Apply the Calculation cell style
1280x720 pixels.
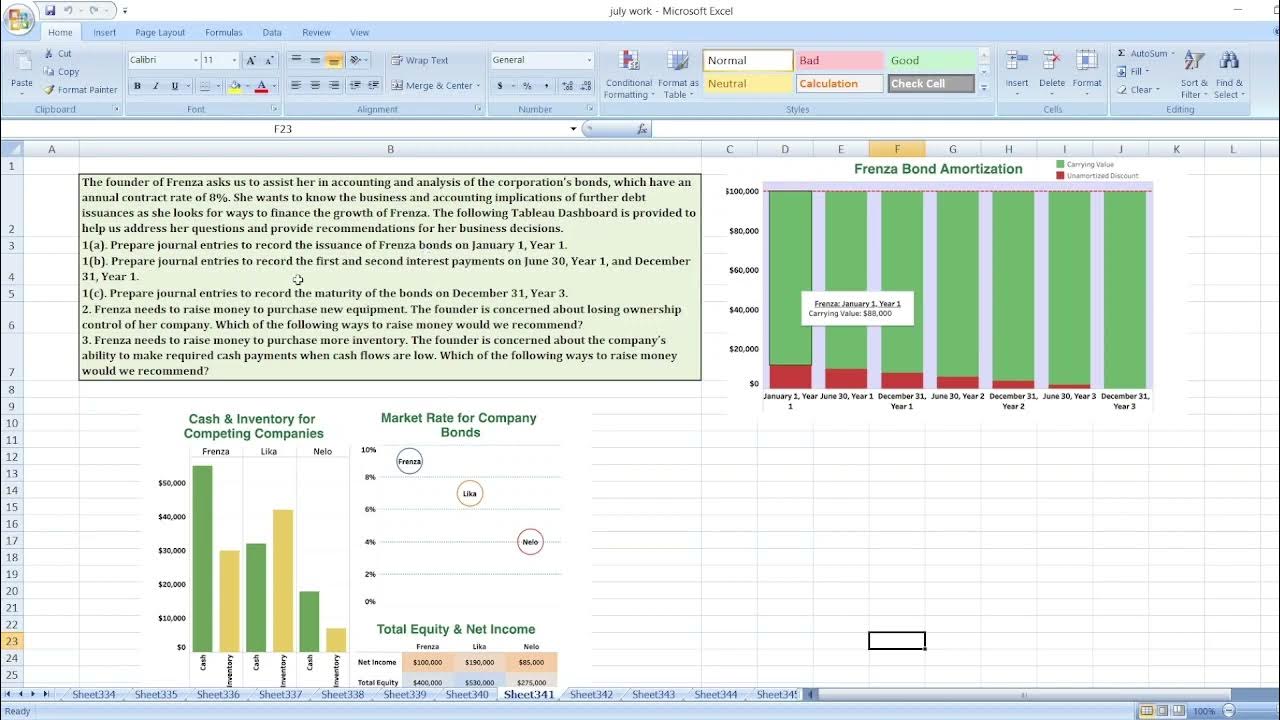pyautogui.click(x=840, y=84)
